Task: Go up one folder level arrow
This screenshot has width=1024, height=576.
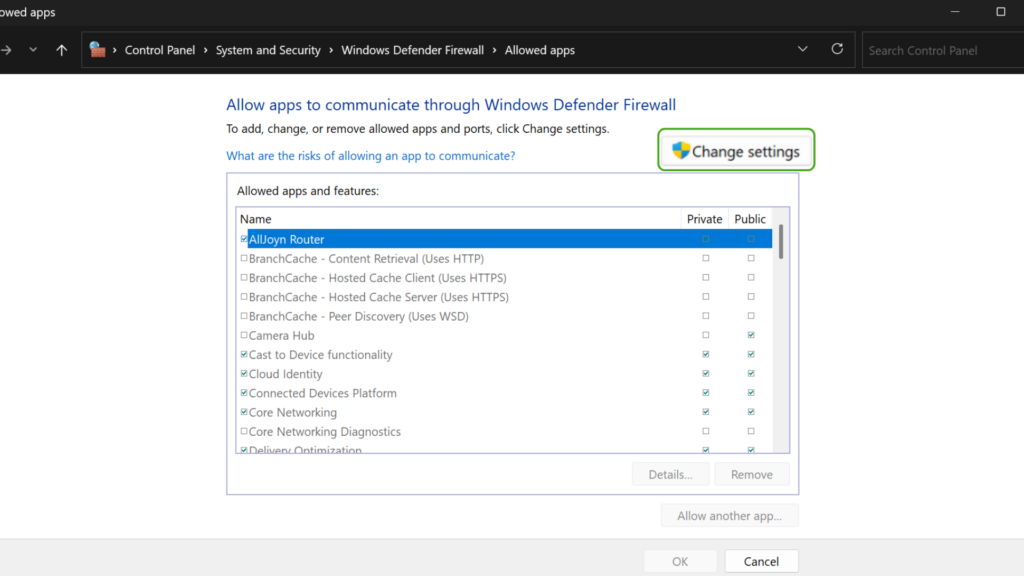Action: click(61, 50)
